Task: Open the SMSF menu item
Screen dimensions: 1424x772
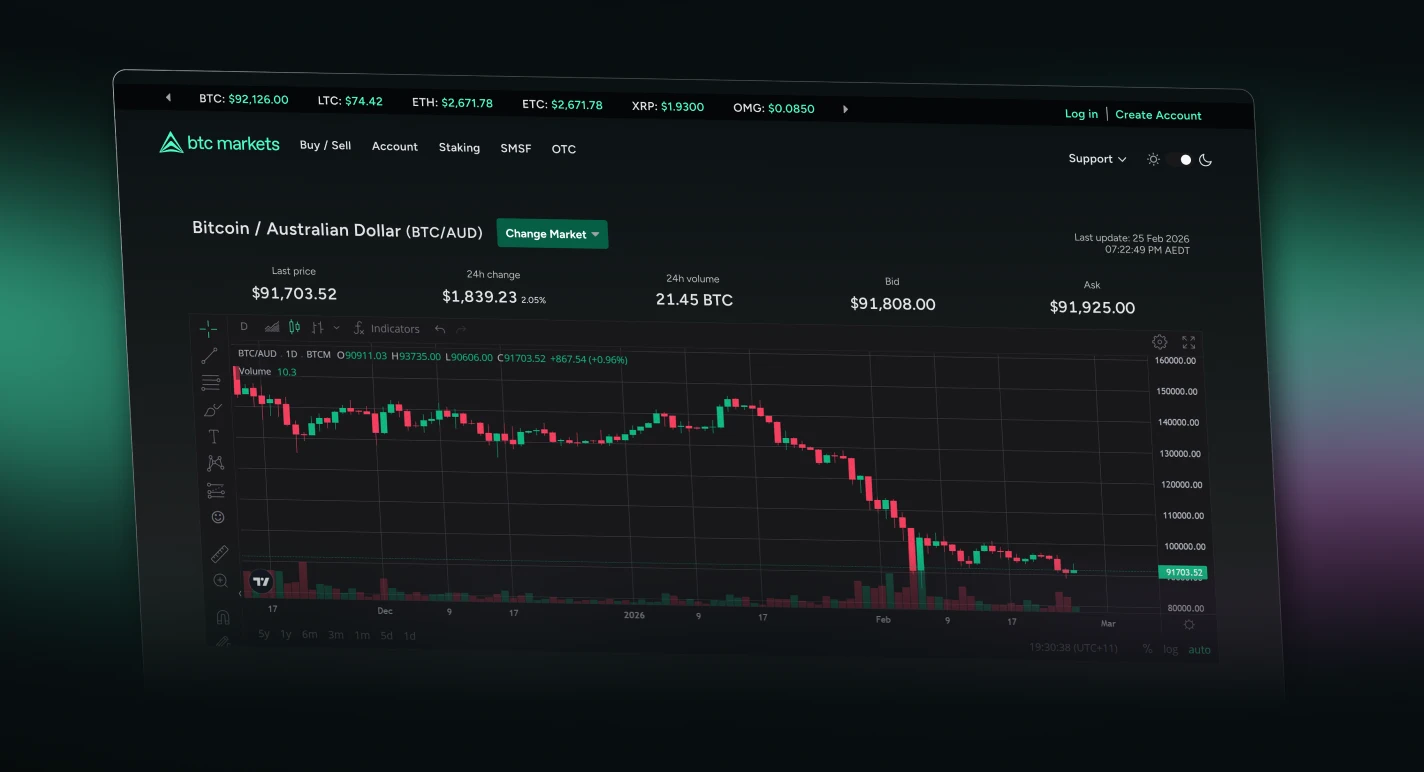Action: coord(516,148)
